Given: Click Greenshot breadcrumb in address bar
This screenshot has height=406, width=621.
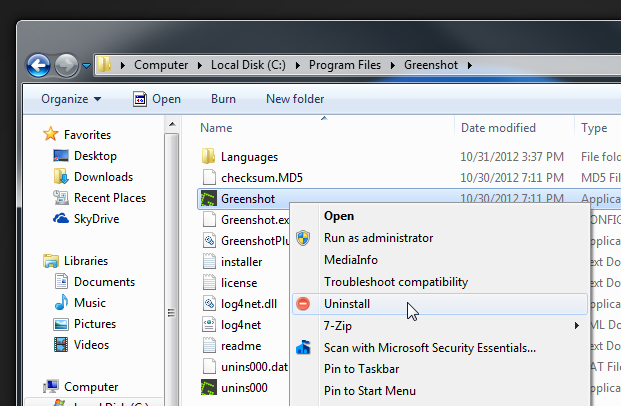Looking at the screenshot, I should (431, 65).
